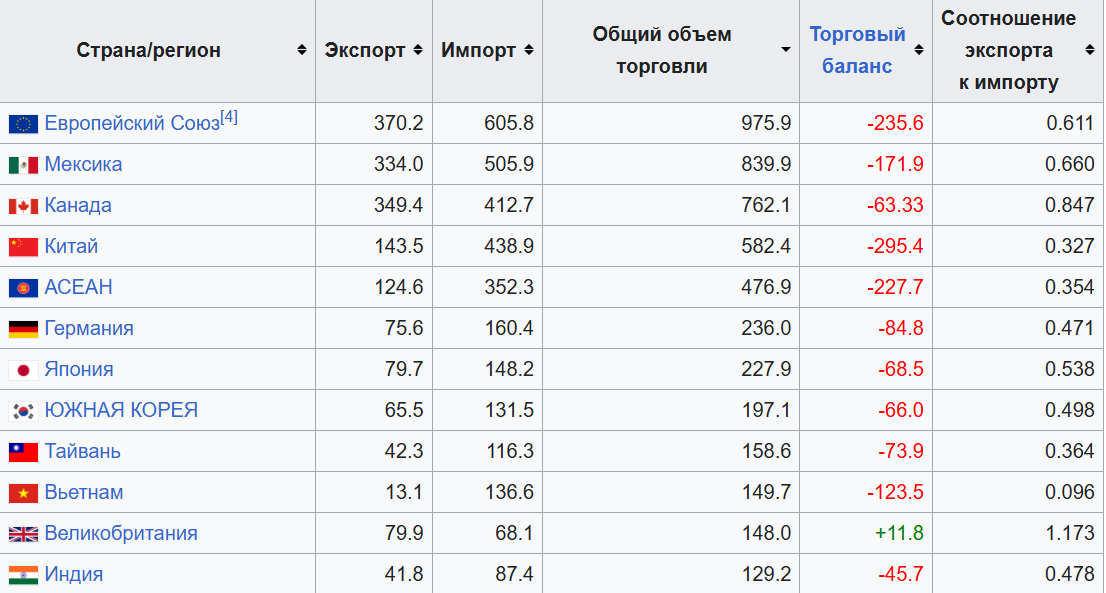Open footnote reference [4]
The height and width of the screenshot is (593, 1106).
tap(229, 118)
